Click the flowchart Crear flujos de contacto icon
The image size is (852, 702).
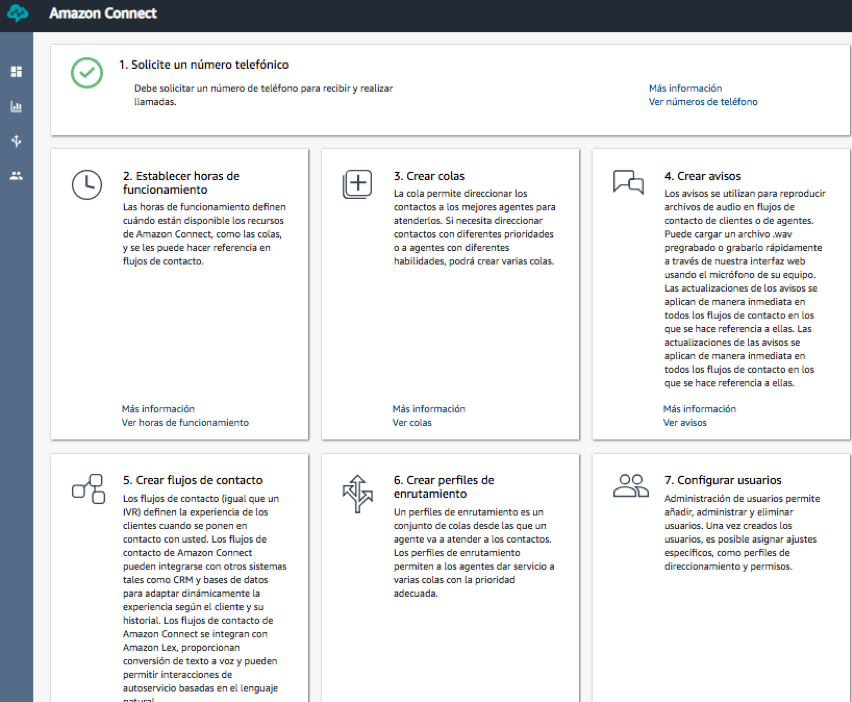[89, 489]
